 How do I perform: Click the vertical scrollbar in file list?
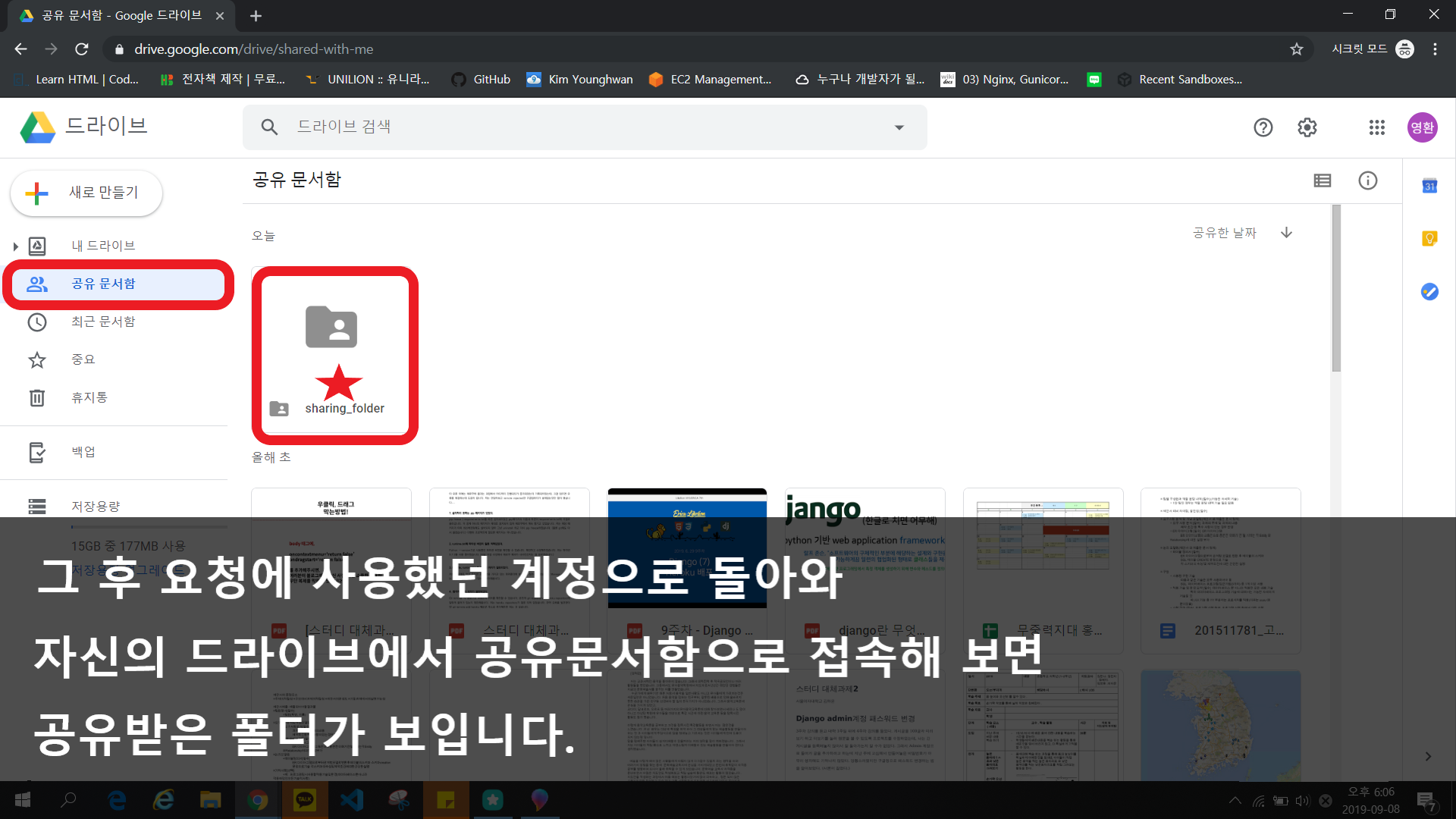(x=1335, y=288)
